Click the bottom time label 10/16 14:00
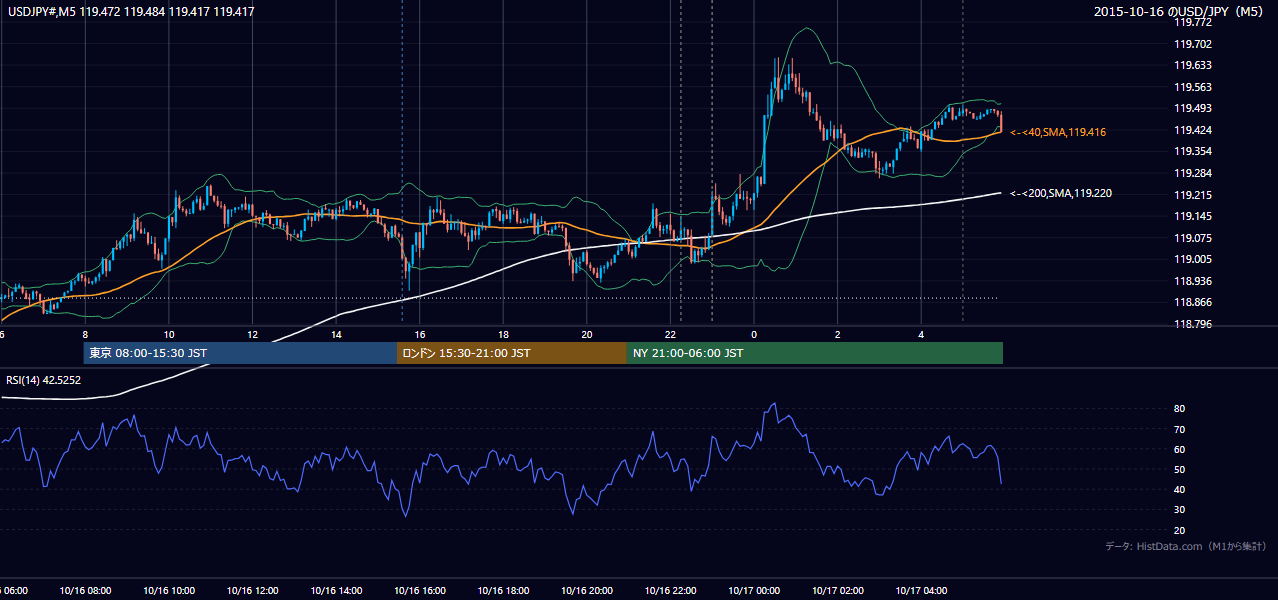Image resolution: width=1278 pixels, height=600 pixels. [336, 591]
